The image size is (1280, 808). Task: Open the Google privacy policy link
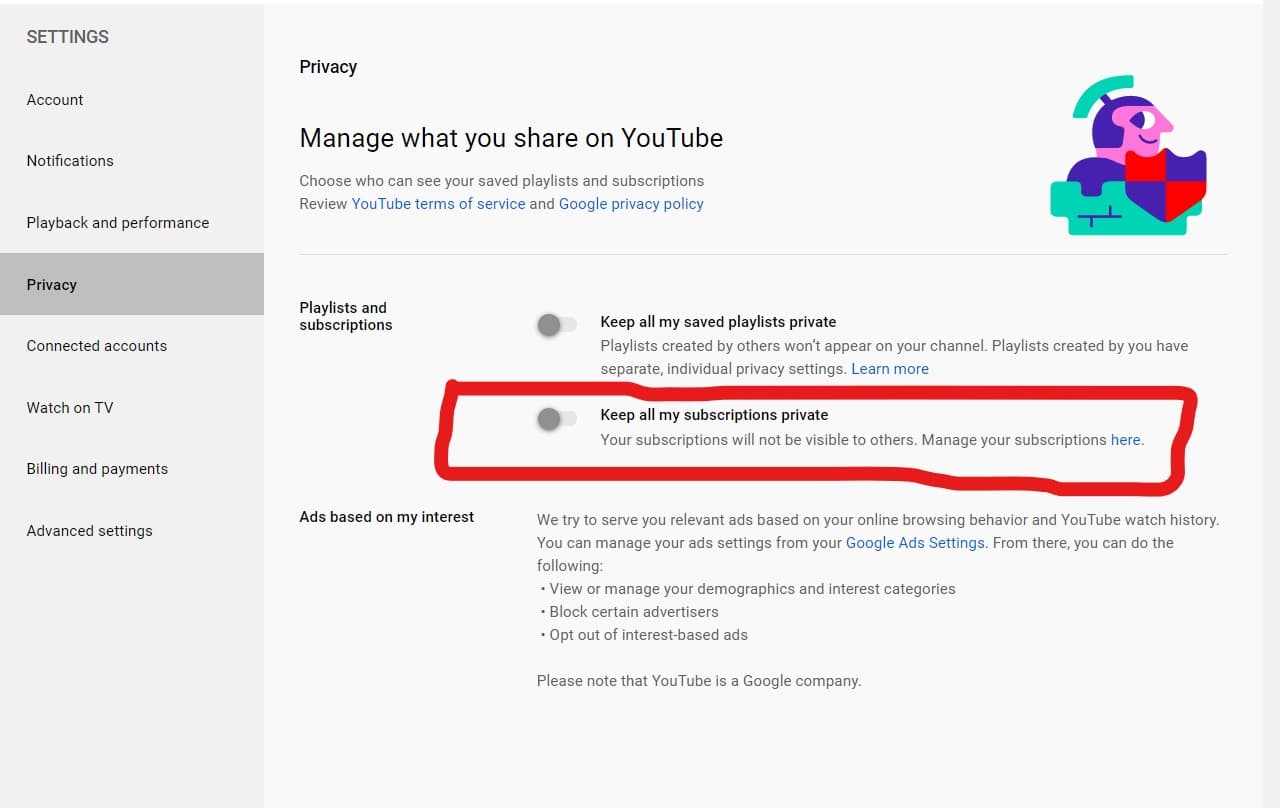coord(631,203)
